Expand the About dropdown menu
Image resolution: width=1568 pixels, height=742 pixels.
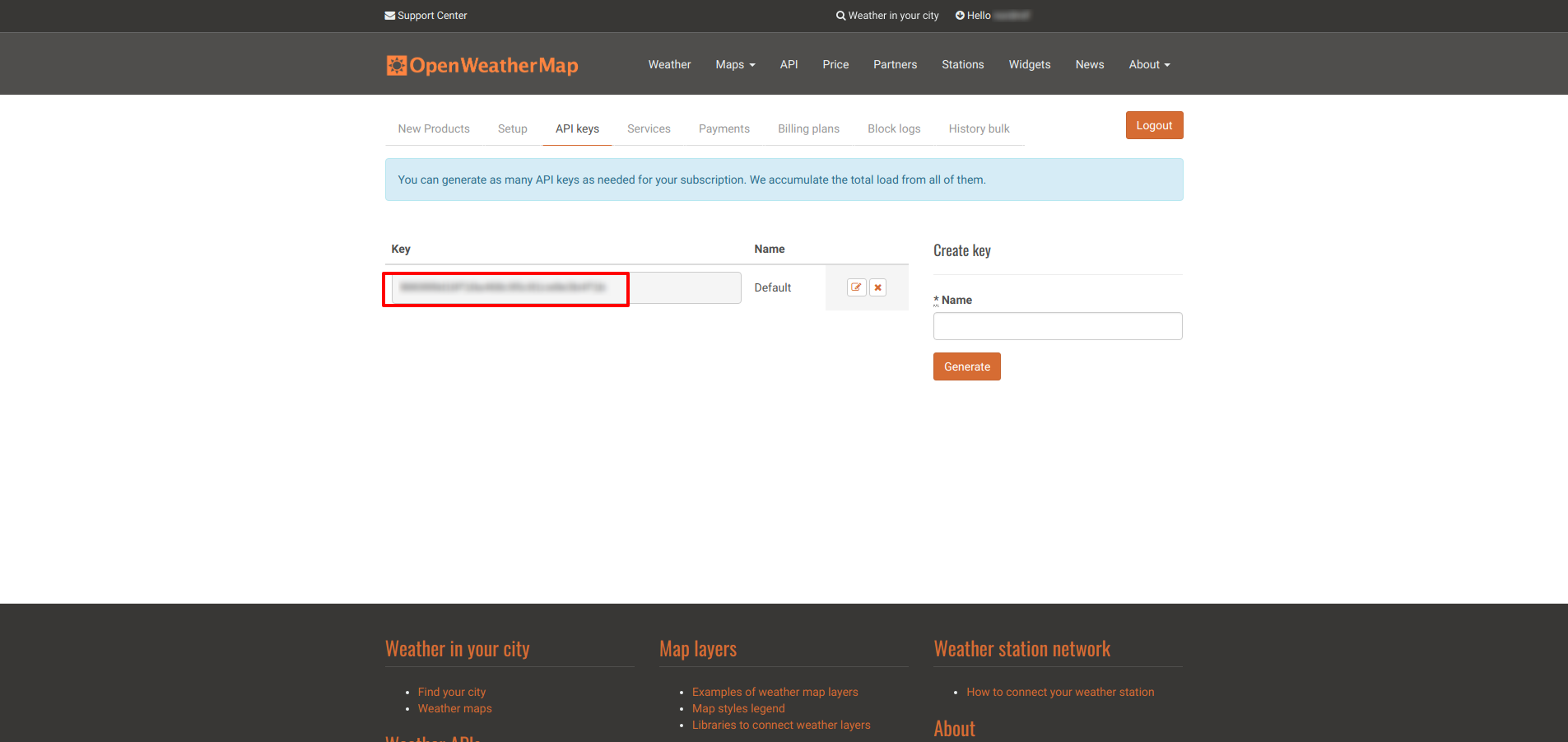coord(1149,64)
